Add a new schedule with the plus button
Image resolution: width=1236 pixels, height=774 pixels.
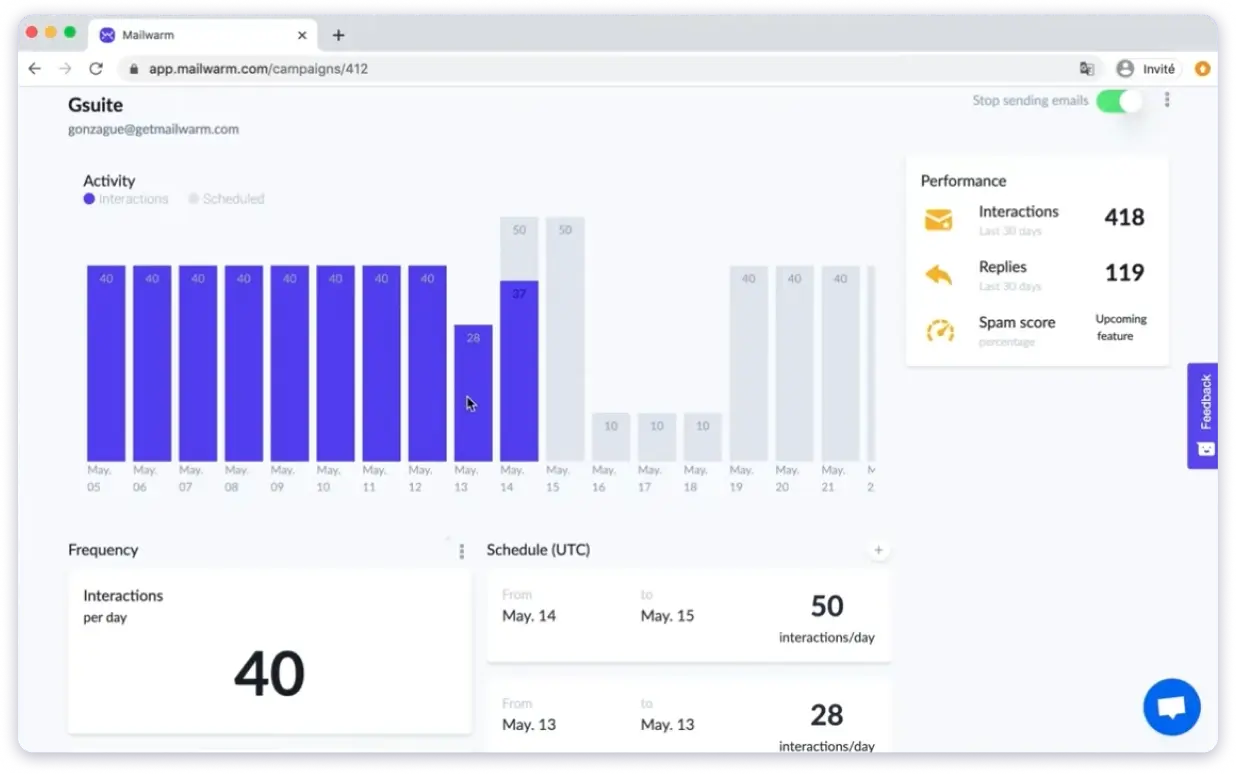tap(878, 550)
